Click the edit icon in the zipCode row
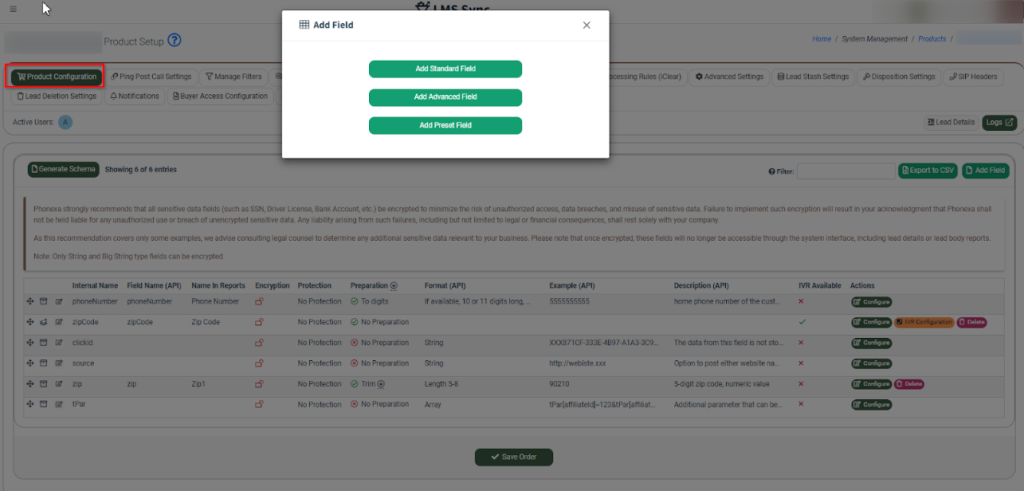1024x491 pixels. pyautogui.click(x=58, y=322)
